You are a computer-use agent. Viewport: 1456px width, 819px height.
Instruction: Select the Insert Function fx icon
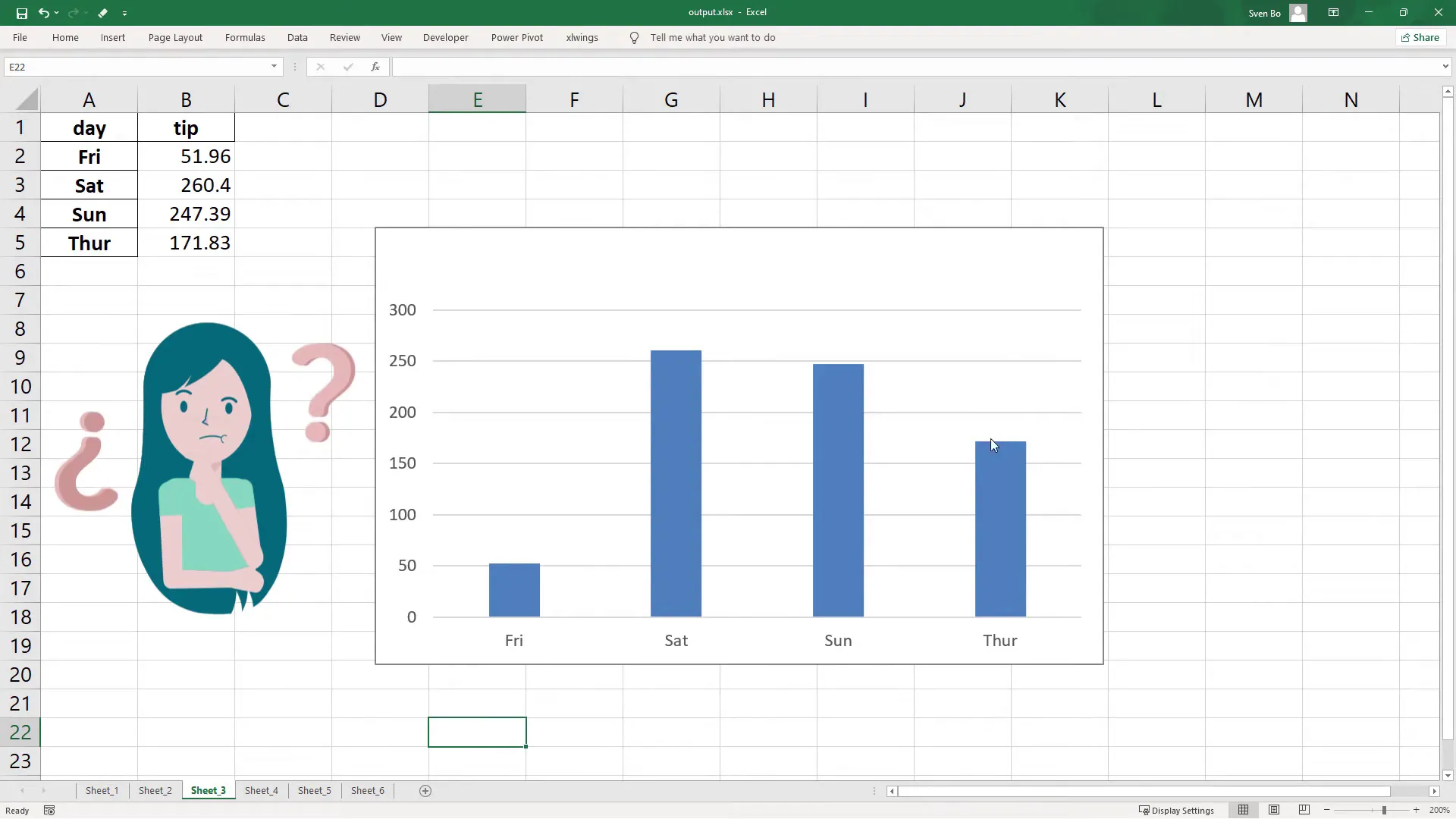click(375, 67)
